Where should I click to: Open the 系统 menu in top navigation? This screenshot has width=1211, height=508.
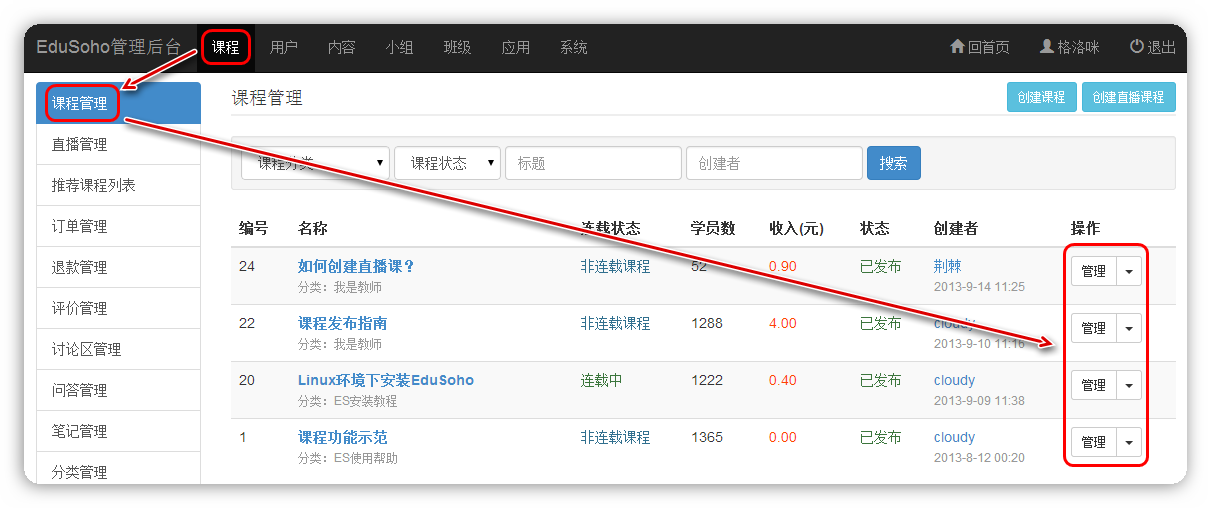573,48
